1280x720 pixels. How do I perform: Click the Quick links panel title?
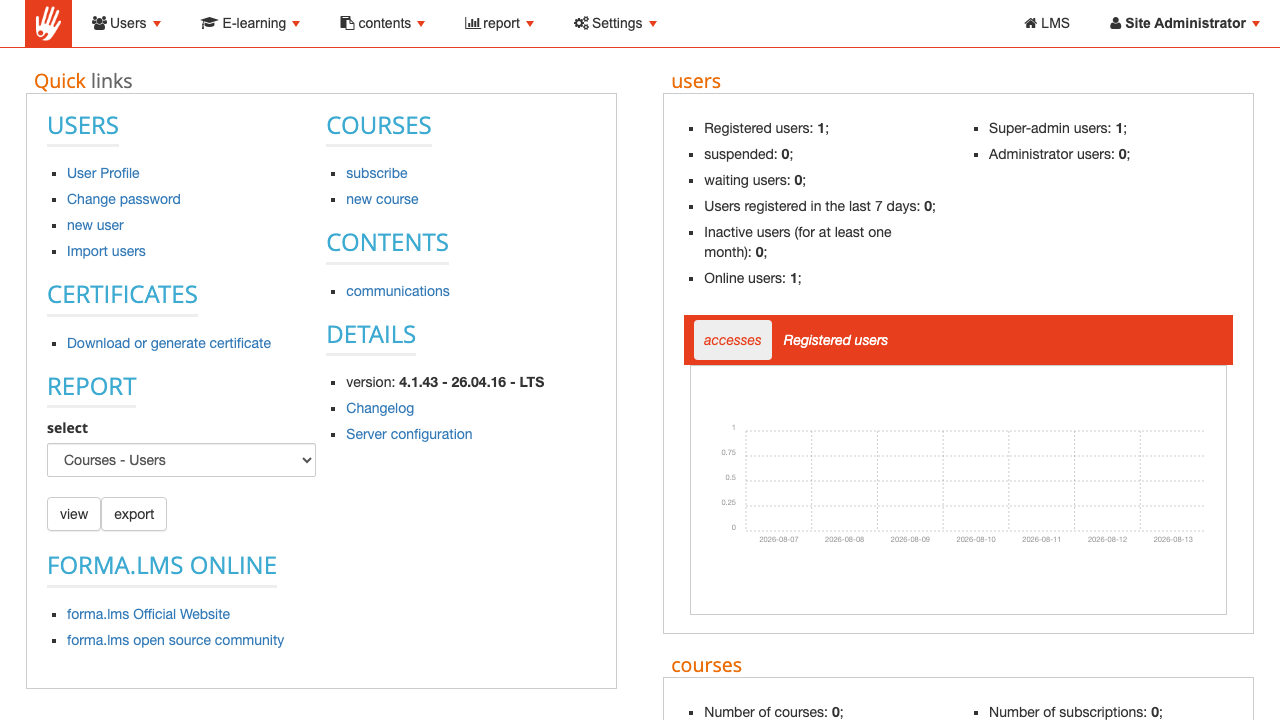[x=83, y=81]
